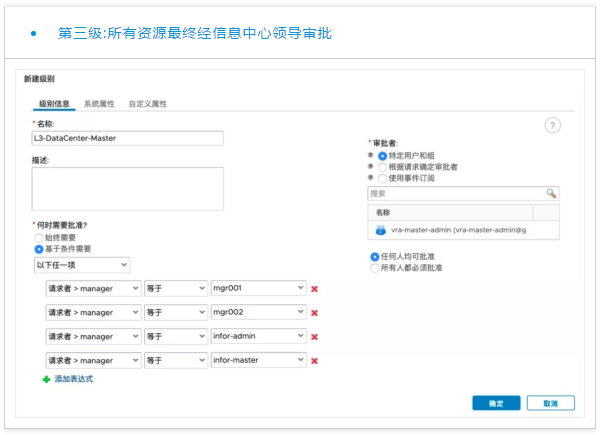Delete the infor-admin condition row

pos(315,337)
